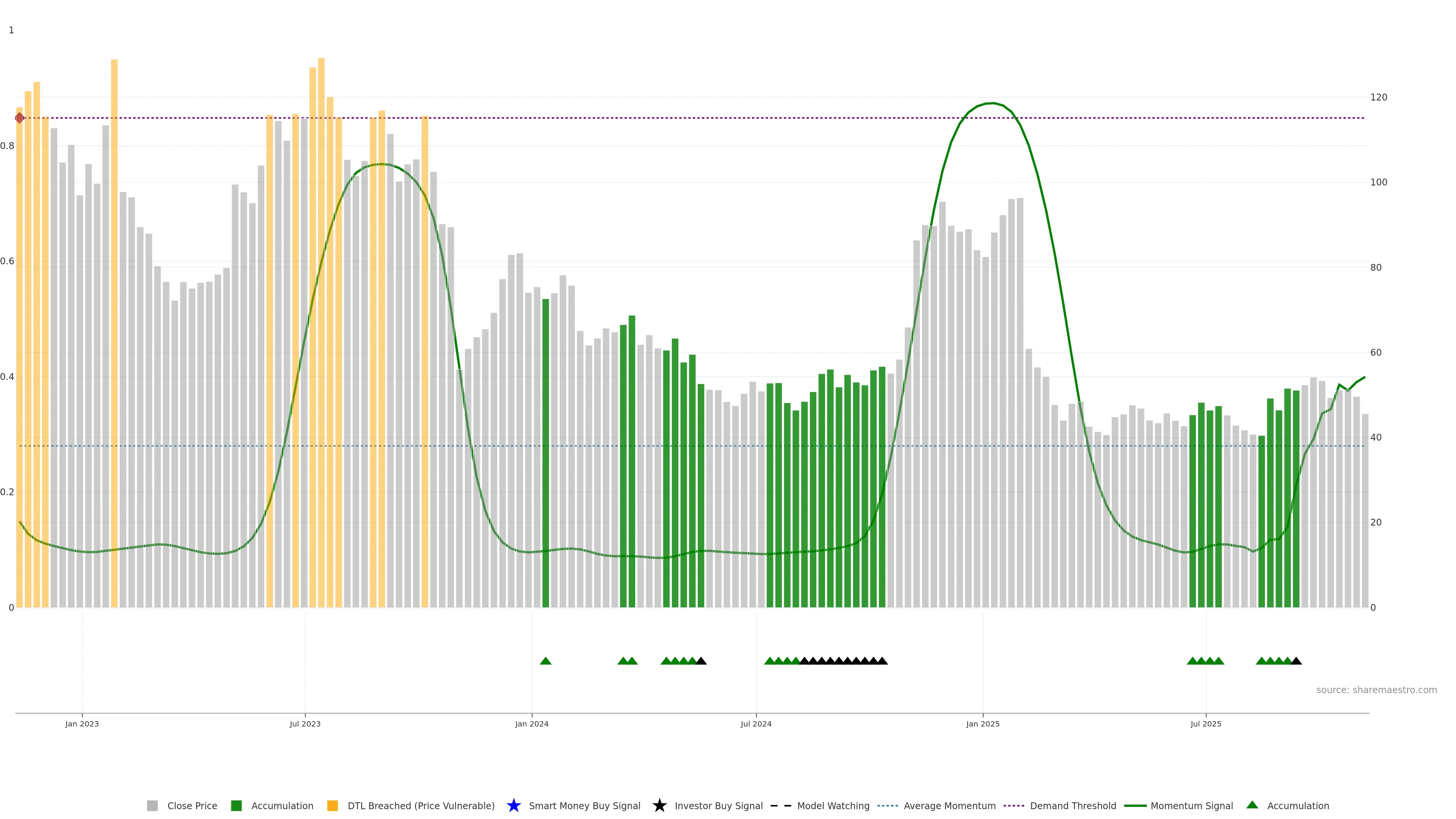1456x819 pixels.
Task: Click the Model Watching dashed line icon
Action: [x=781, y=805]
